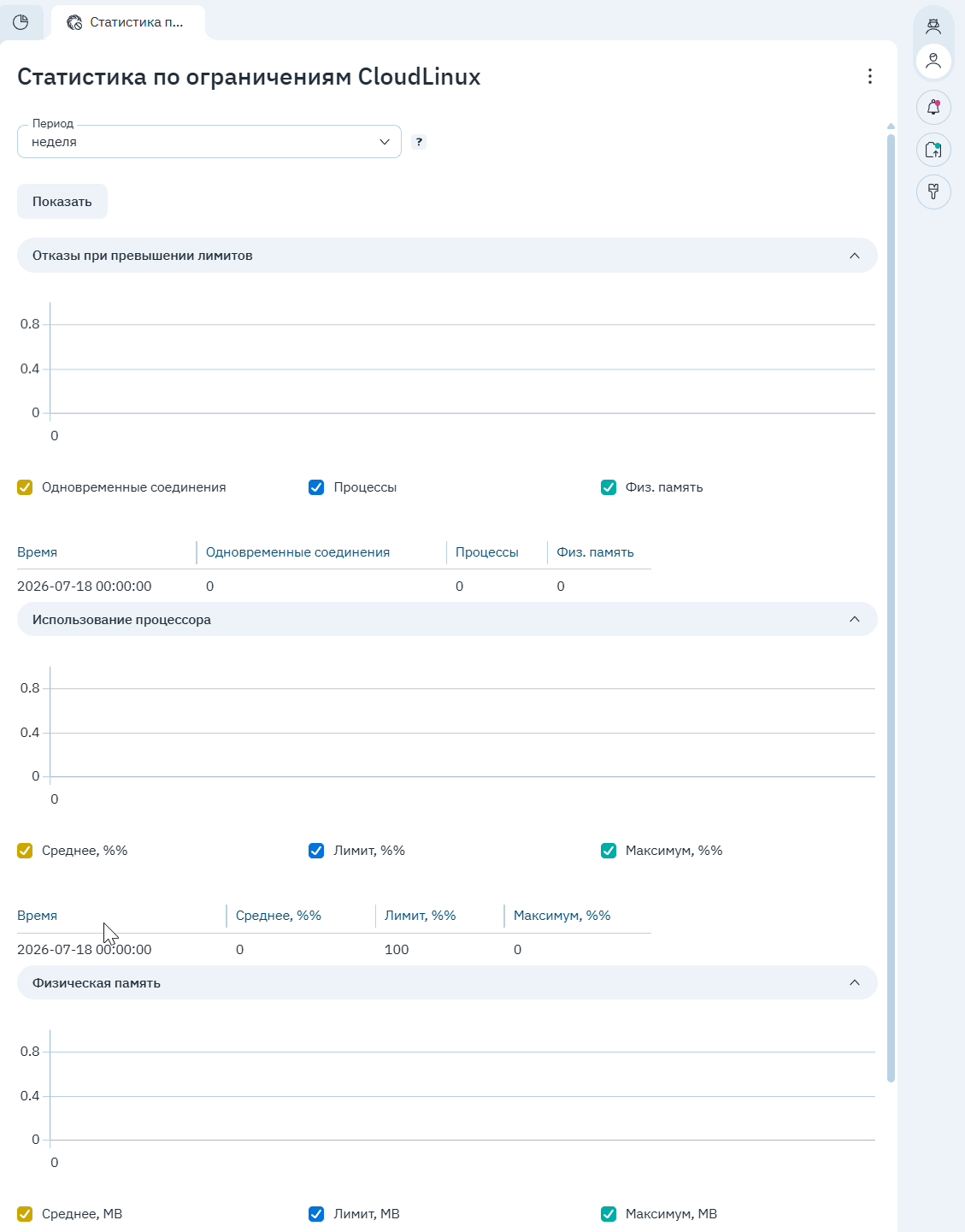Uncheck Лимит, %% checkbox
Image resolution: width=965 pixels, height=1232 pixels.
(316, 851)
